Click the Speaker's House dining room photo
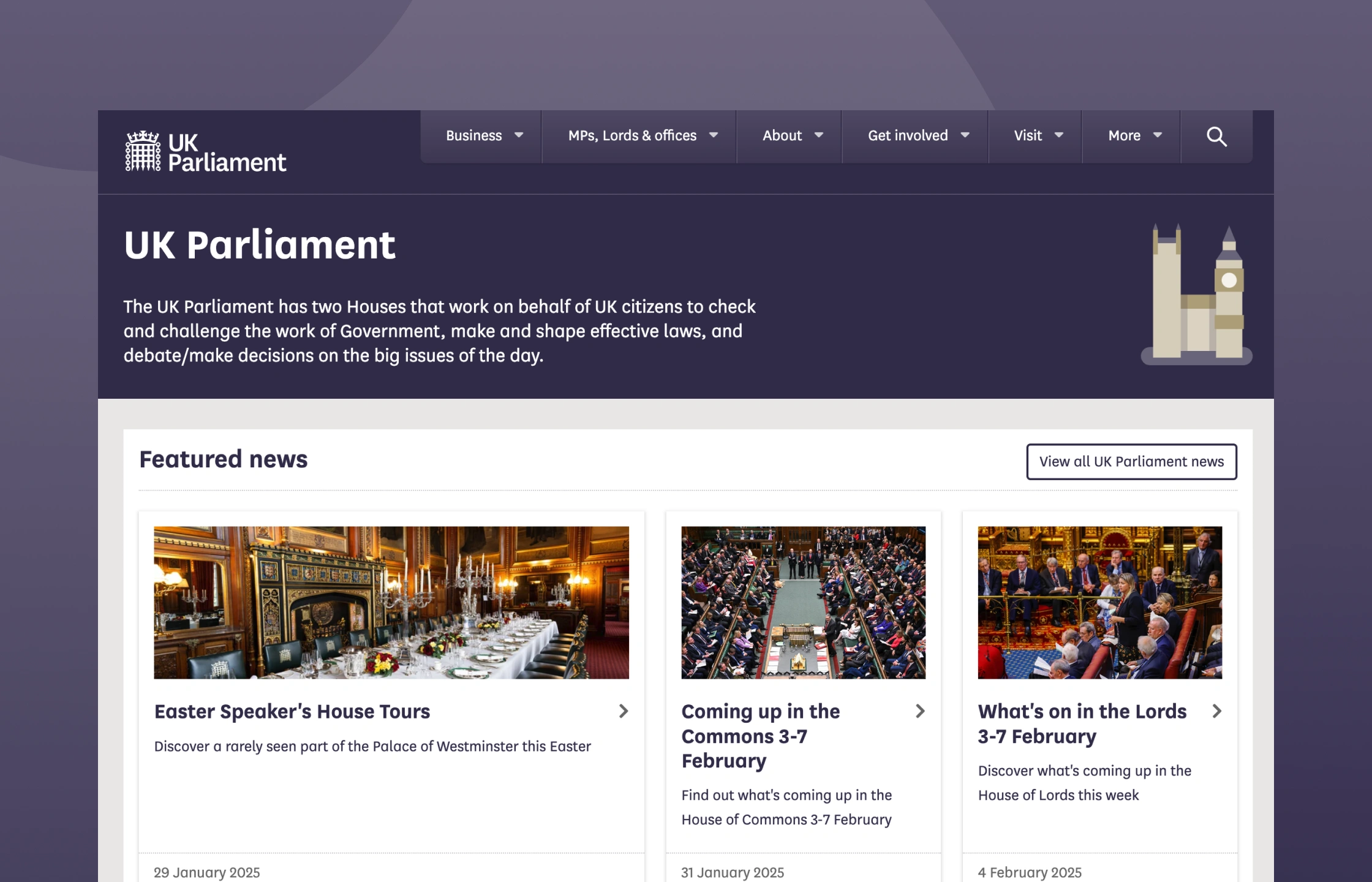The width and height of the screenshot is (1372, 882). click(x=391, y=603)
